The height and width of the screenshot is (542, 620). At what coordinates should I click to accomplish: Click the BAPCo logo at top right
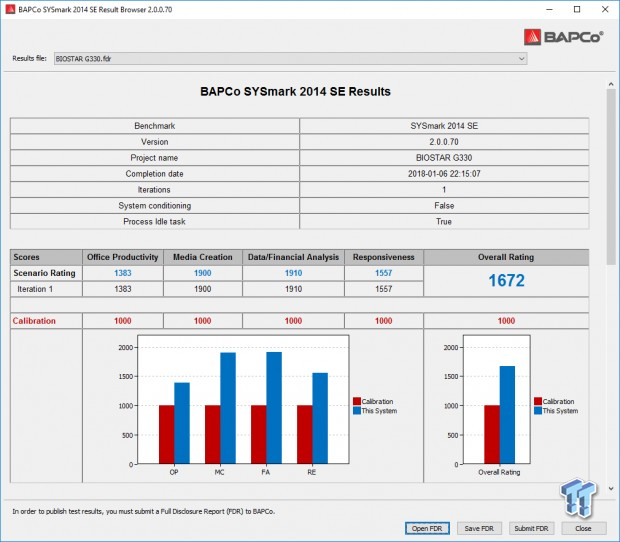point(563,37)
